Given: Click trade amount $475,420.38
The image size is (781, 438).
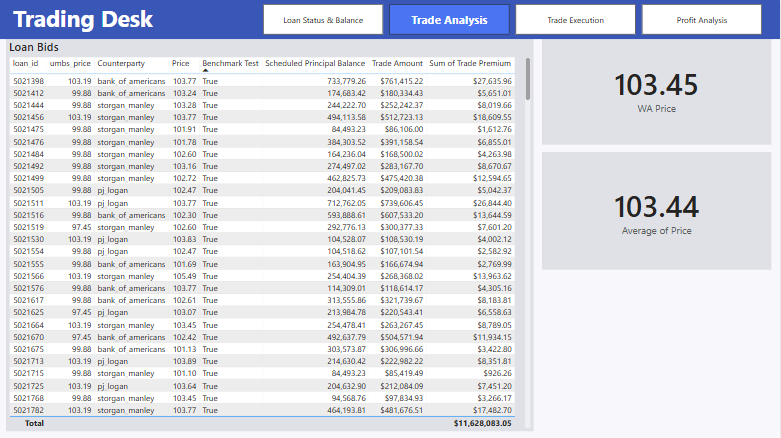Looking at the screenshot, I should click(x=401, y=178).
